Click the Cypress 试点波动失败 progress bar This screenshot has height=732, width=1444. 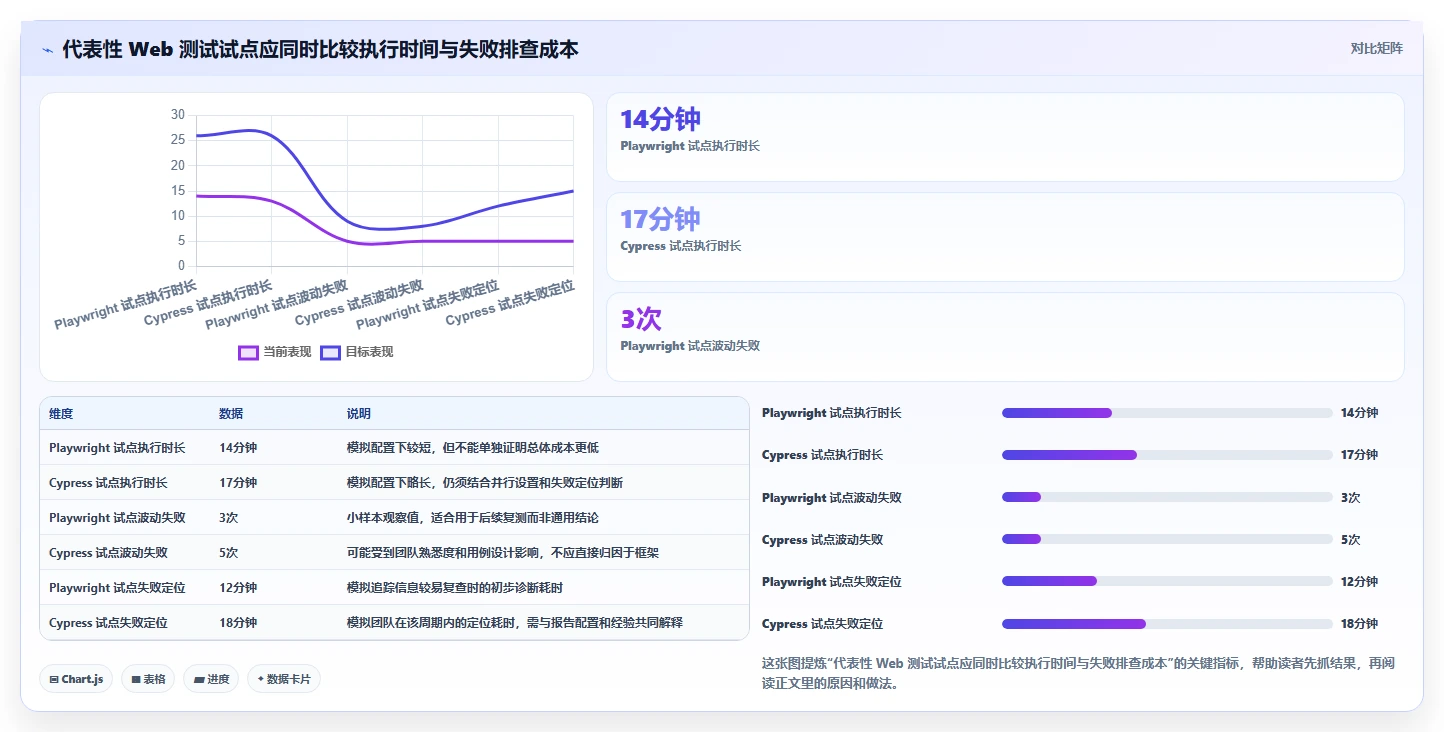1167,539
